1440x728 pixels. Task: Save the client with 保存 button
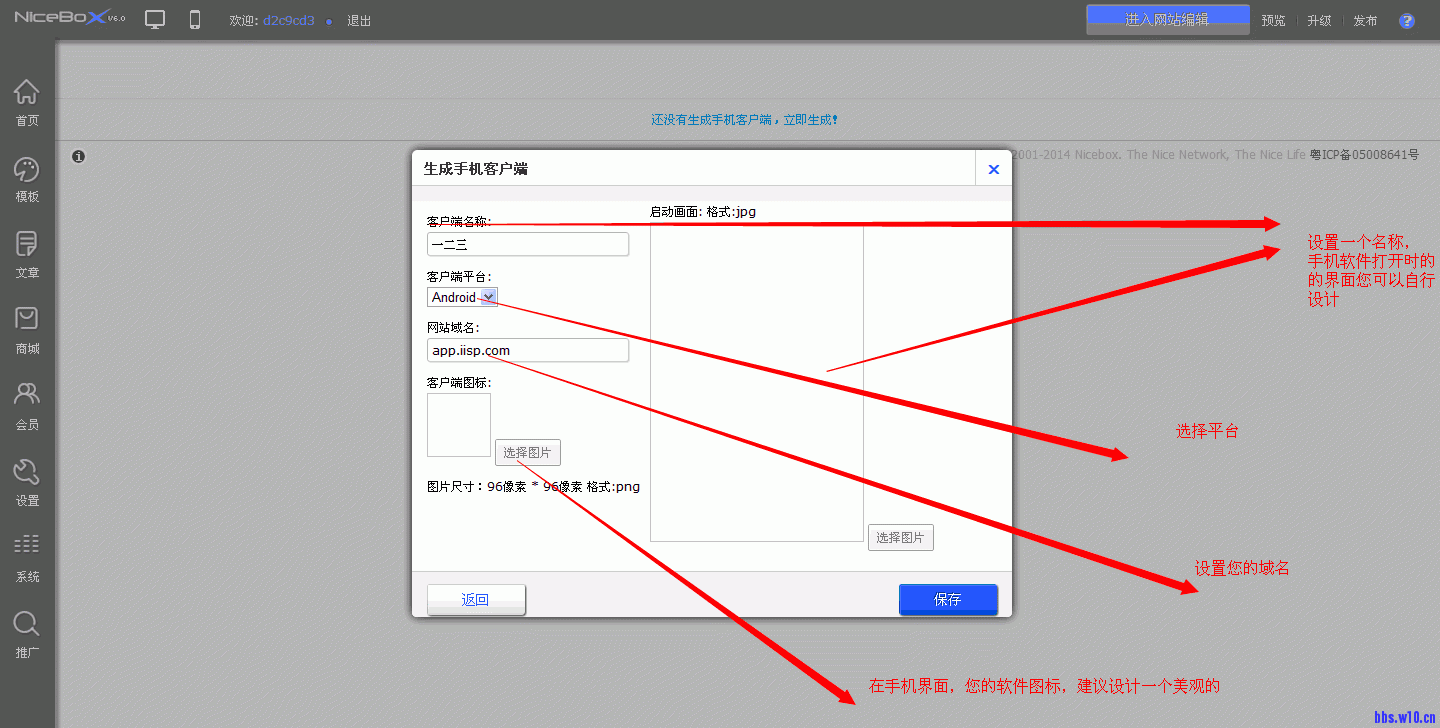coord(948,599)
